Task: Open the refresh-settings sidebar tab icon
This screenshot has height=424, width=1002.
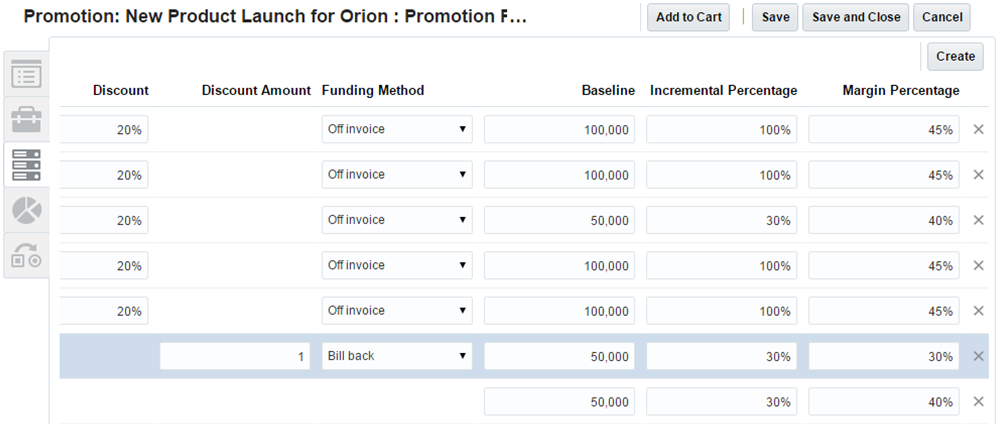Action: [26, 256]
